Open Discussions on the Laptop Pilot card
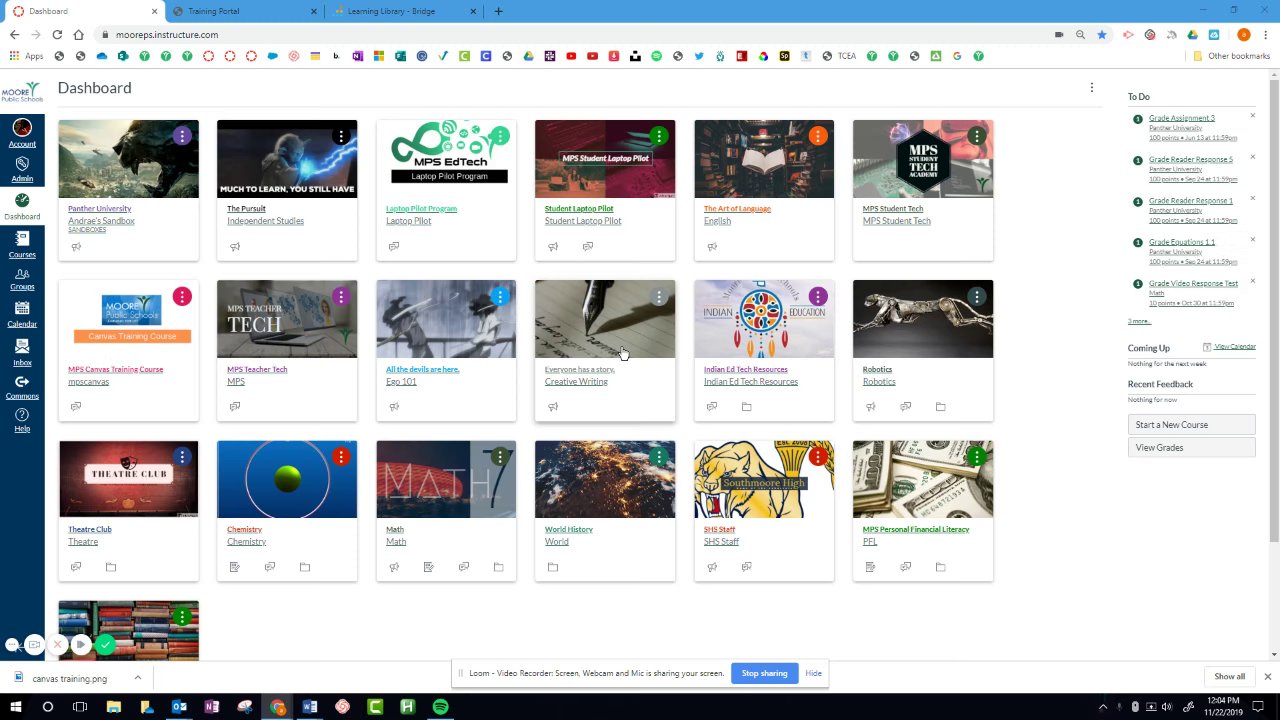Screen dimensions: 1280x720 click(x=394, y=247)
